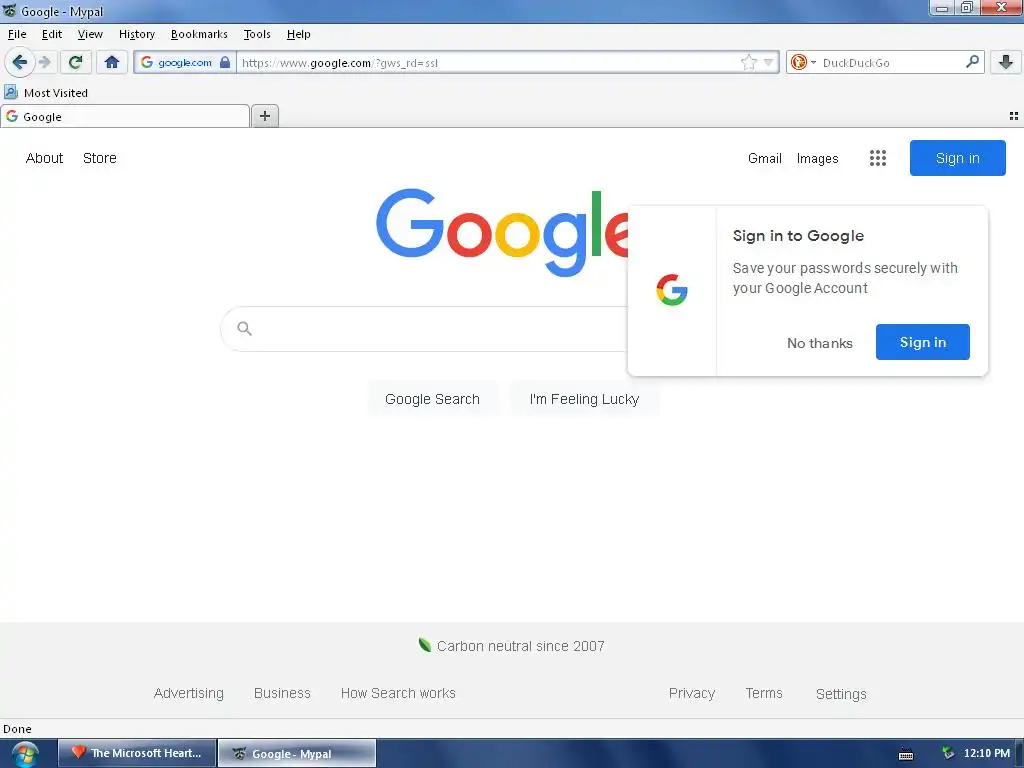Image resolution: width=1024 pixels, height=768 pixels.
Task: Click the About link
Action: pos(44,158)
